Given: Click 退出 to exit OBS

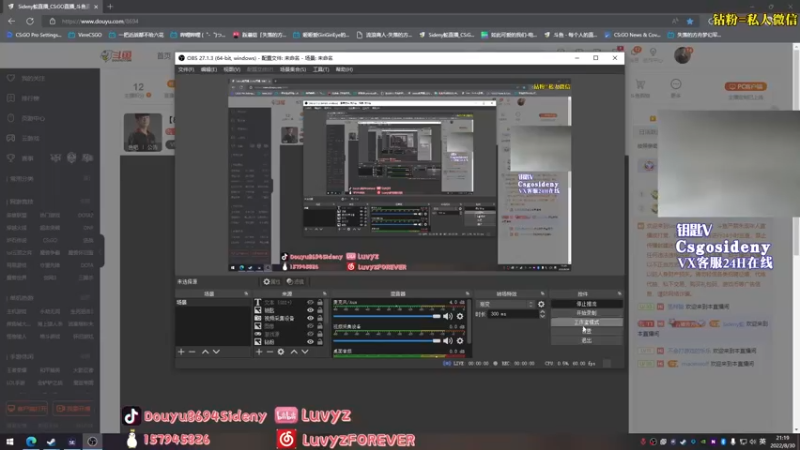Looking at the screenshot, I should [x=587, y=341].
